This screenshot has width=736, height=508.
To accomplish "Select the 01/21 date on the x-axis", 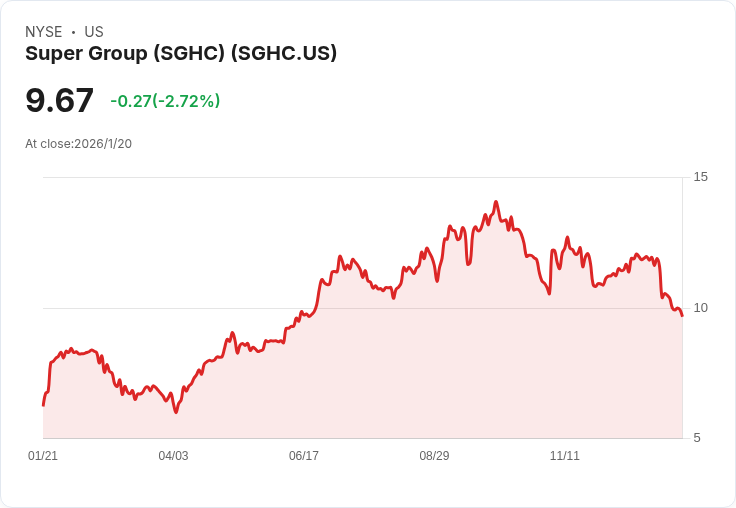I will click(x=43, y=456).
